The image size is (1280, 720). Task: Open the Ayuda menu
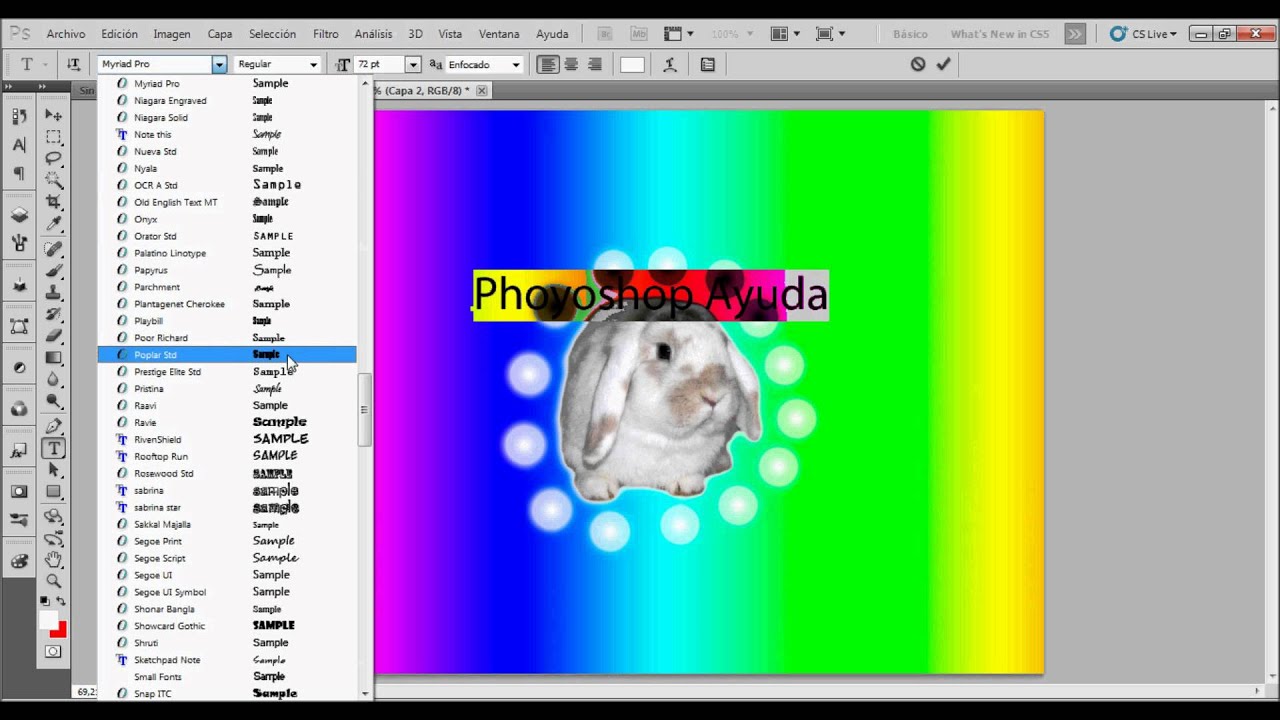point(552,34)
